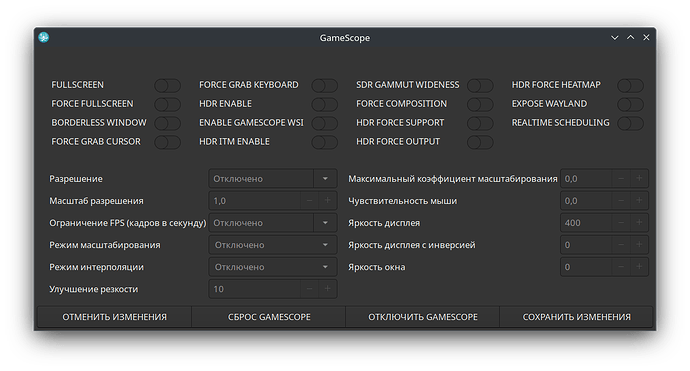This screenshot has width=690, height=371.
Task: Decrease display brightness value with minus button
Action: point(620,223)
